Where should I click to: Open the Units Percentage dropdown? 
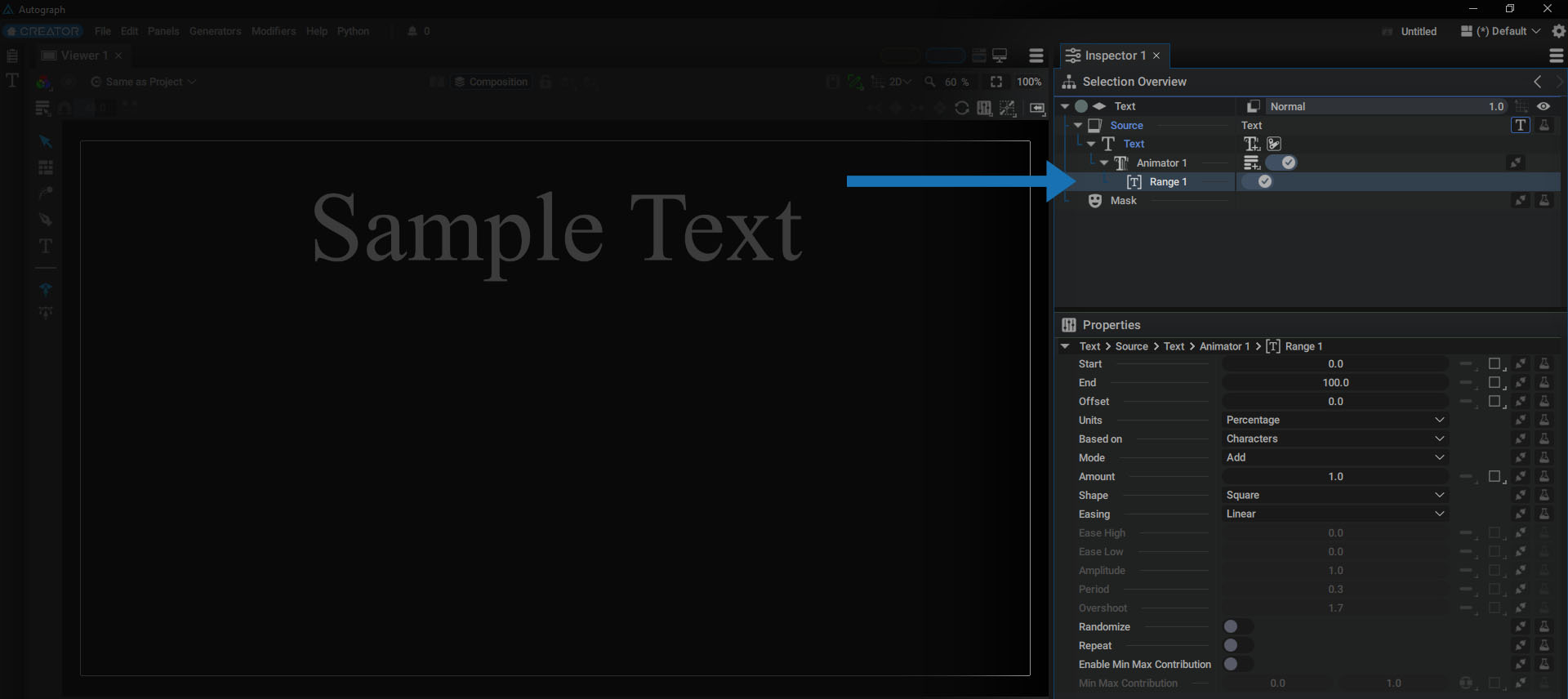point(1335,421)
